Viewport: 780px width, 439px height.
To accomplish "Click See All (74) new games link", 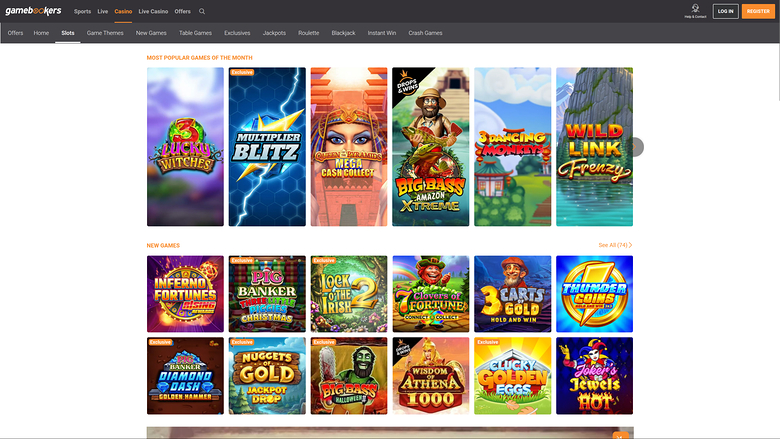I will pos(615,245).
